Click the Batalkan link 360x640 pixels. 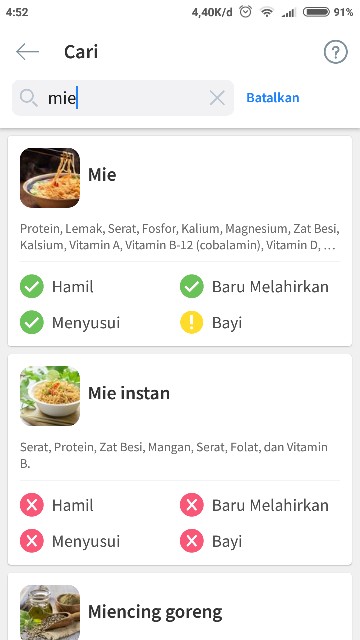(x=273, y=98)
